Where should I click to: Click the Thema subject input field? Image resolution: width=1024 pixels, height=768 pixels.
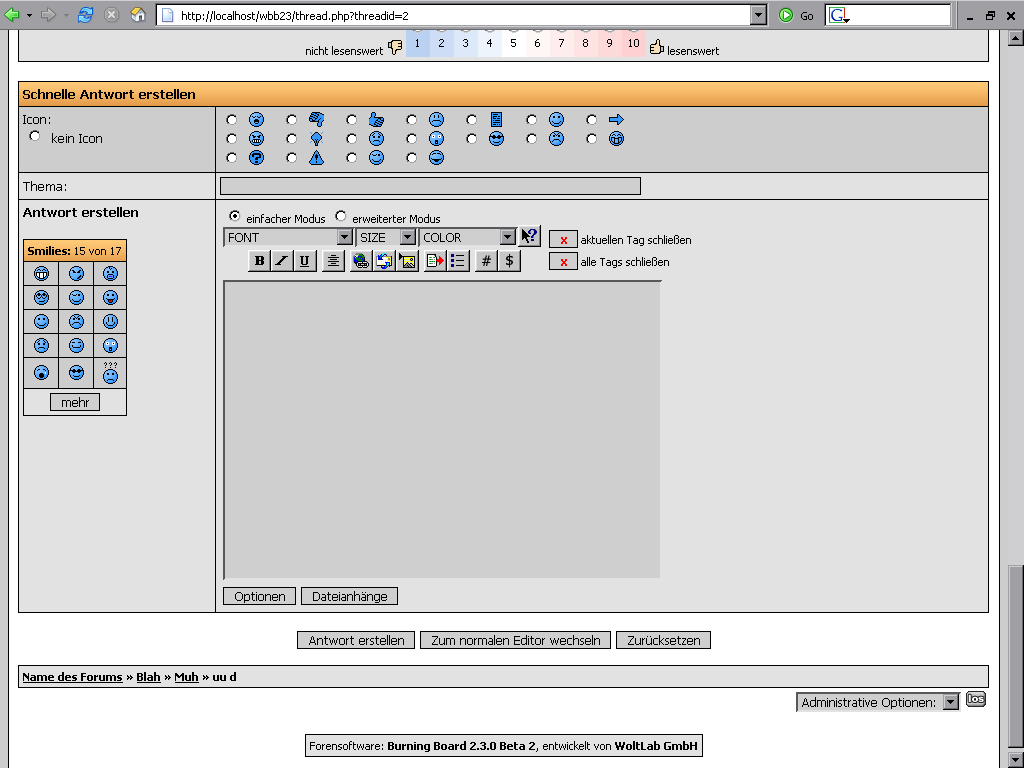pyautogui.click(x=430, y=186)
